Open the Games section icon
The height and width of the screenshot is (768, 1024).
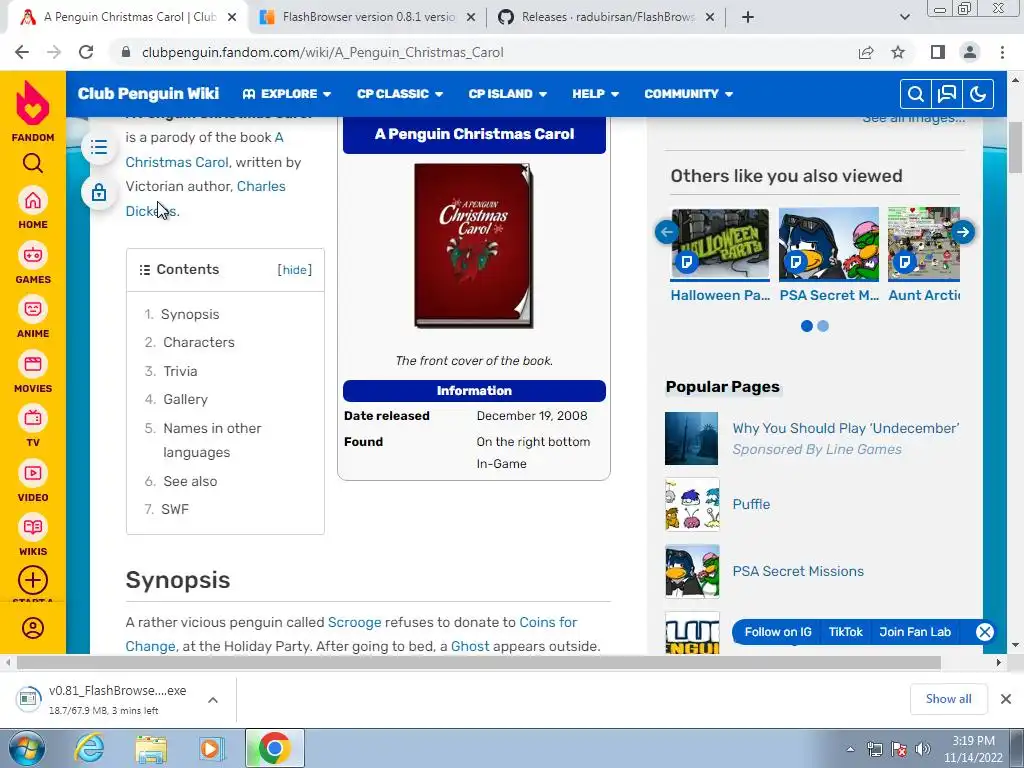[x=33, y=255]
